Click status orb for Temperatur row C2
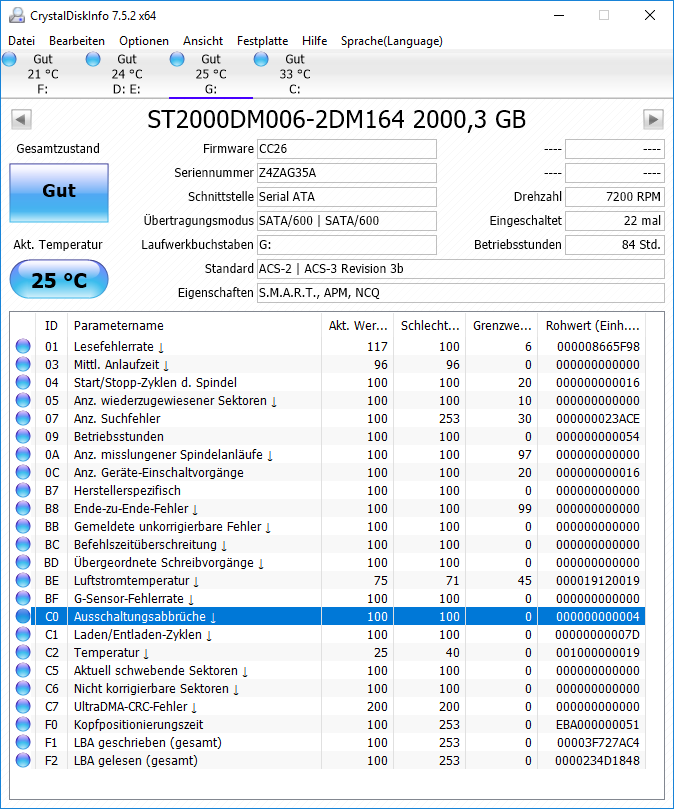The image size is (674, 809). tap(23, 653)
